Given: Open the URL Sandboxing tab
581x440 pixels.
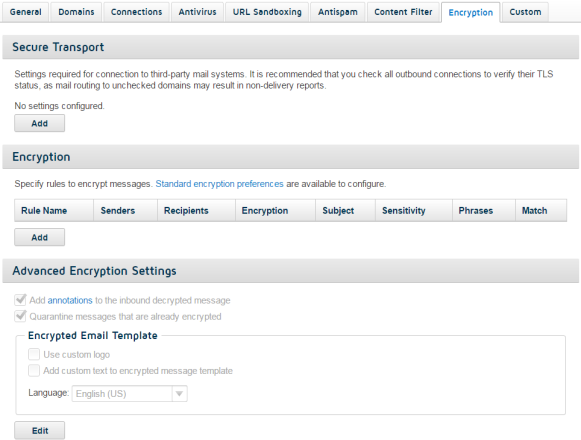Looking at the screenshot, I should point(267,12).
